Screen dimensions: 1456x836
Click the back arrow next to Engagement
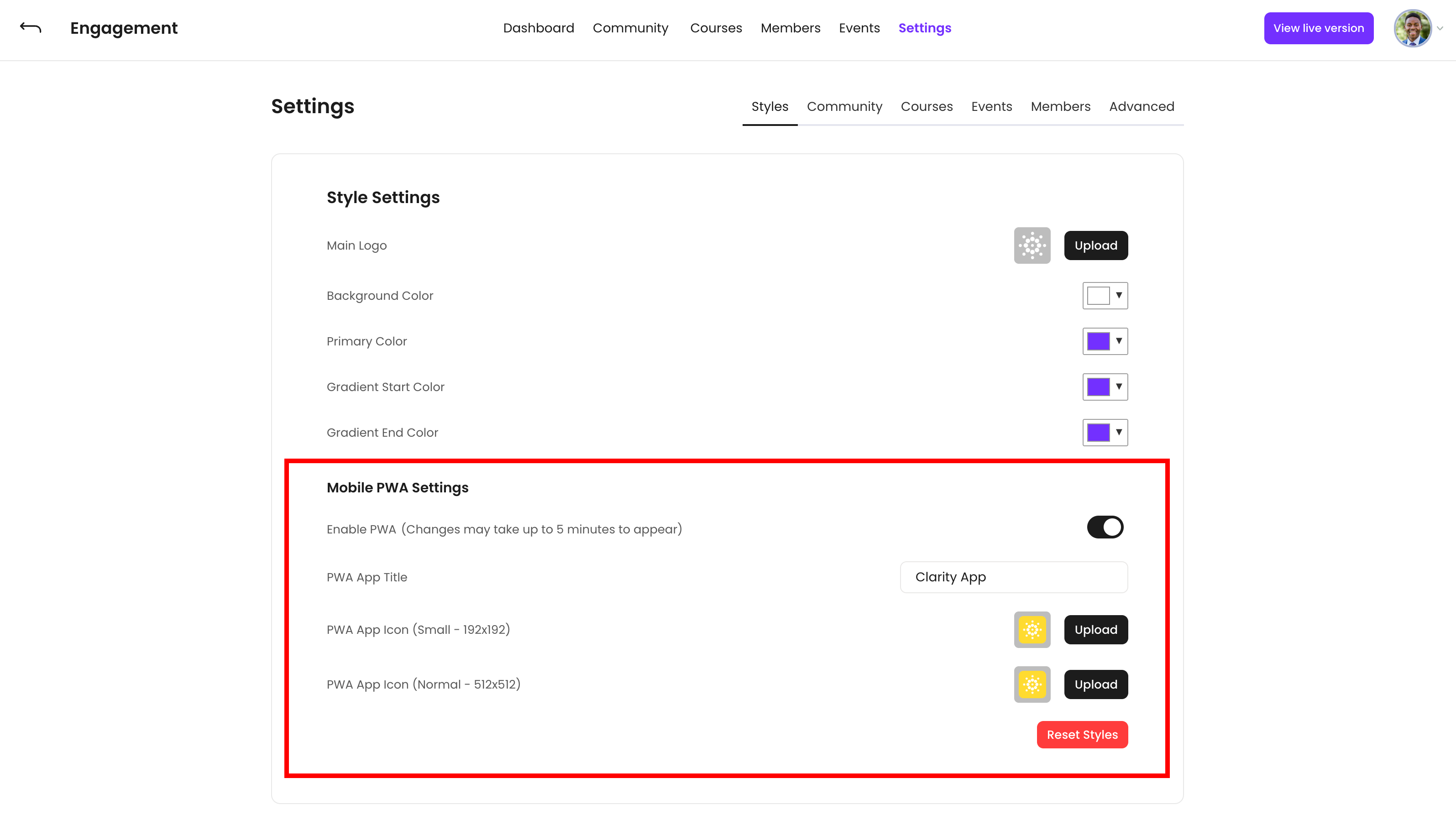pyautogui.click(x=29, y=27)
